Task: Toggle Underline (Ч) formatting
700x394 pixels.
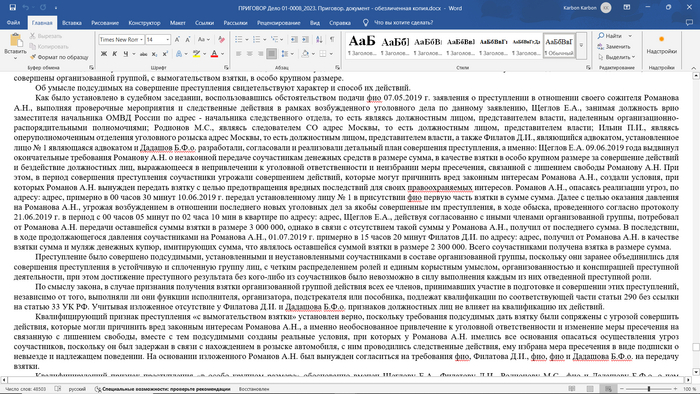Action: click(125, 54)
